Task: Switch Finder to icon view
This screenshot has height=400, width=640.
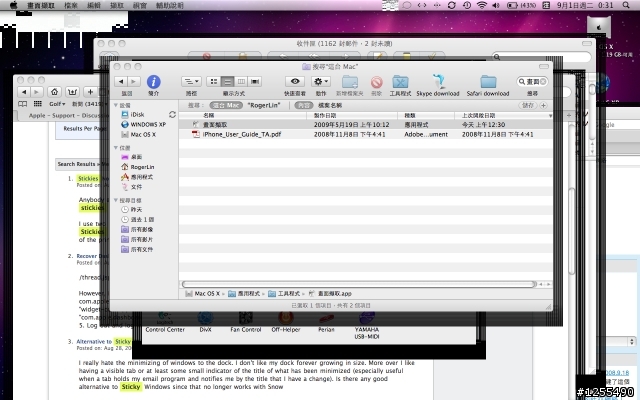Action: pyautogui.click(x=213, y=82)
